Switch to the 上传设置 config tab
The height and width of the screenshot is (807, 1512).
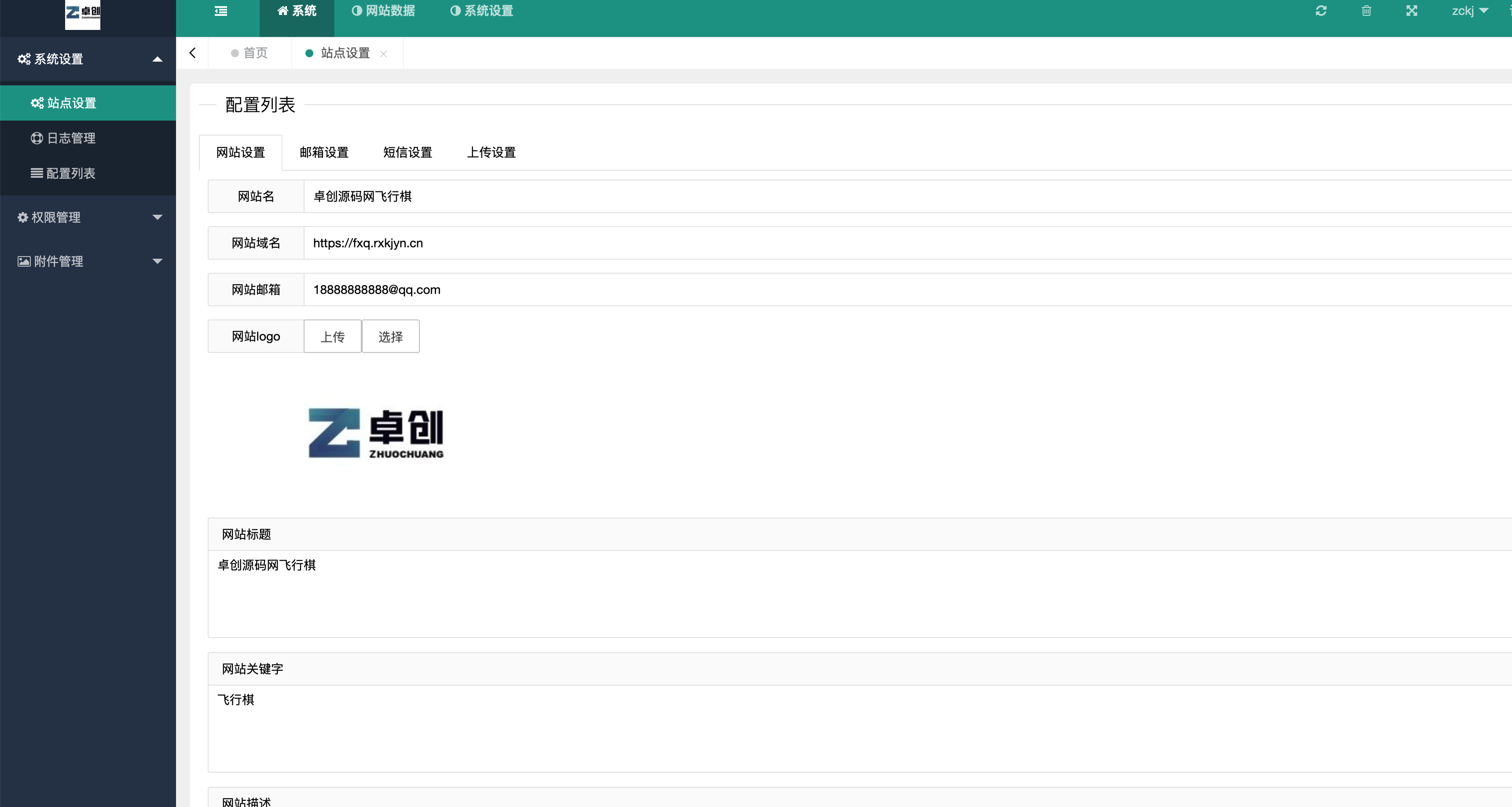(x=491, y=153)
